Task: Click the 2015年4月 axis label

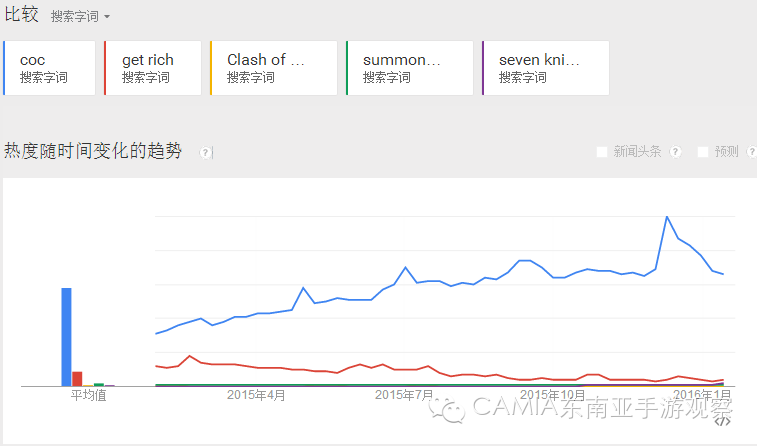Action: (256, 395)
